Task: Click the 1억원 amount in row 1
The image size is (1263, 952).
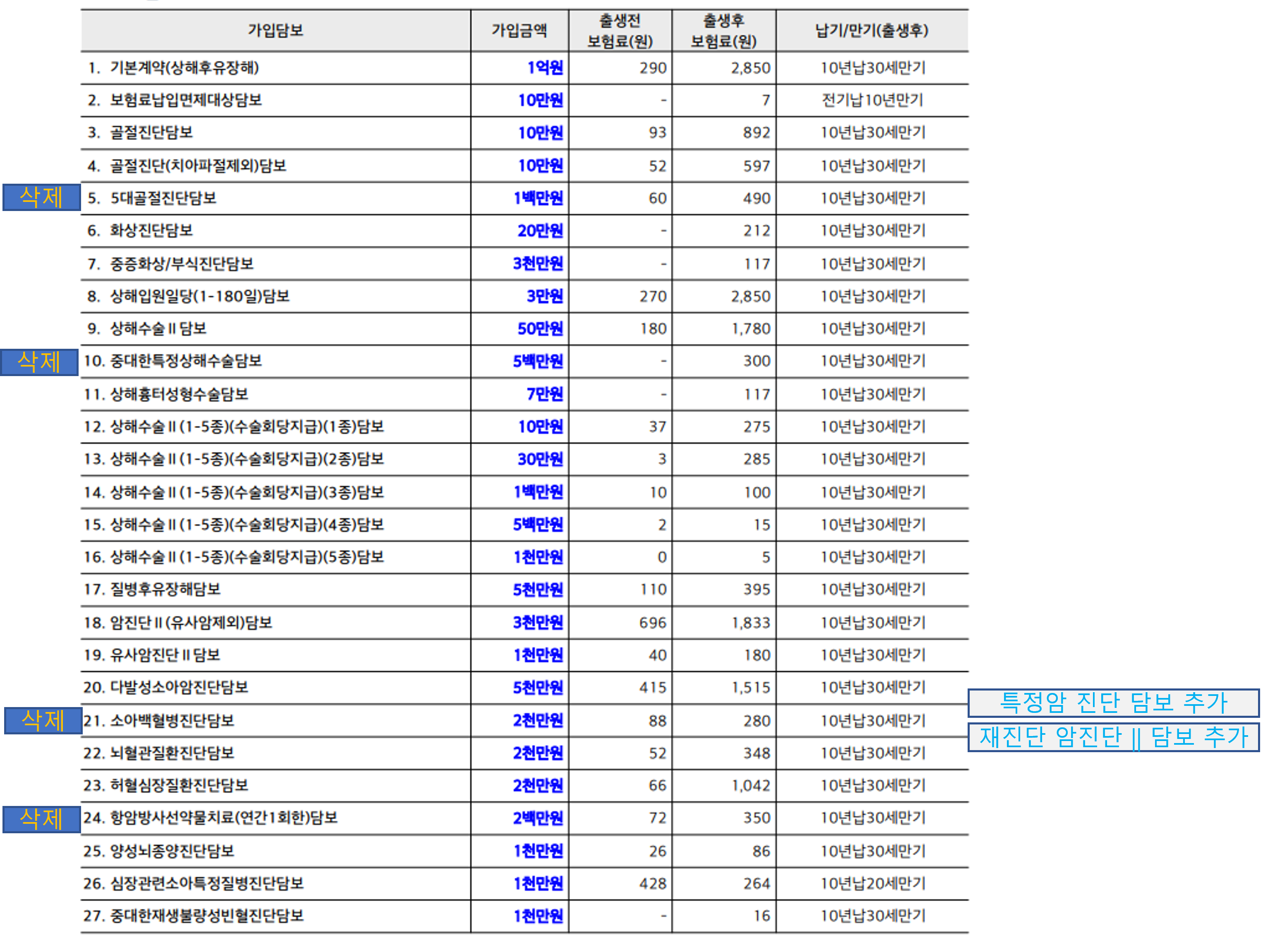Action: 545,68
